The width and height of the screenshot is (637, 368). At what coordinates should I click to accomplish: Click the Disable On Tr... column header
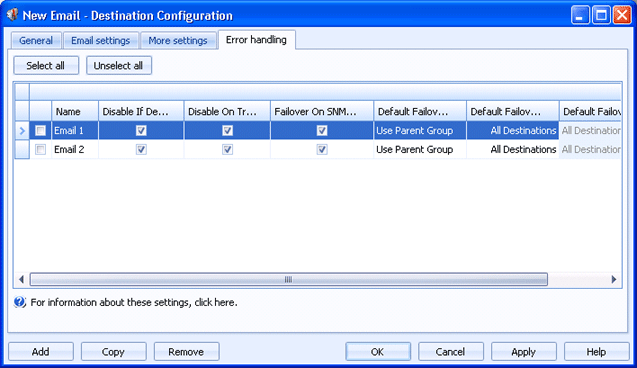[x=228, y=111]
